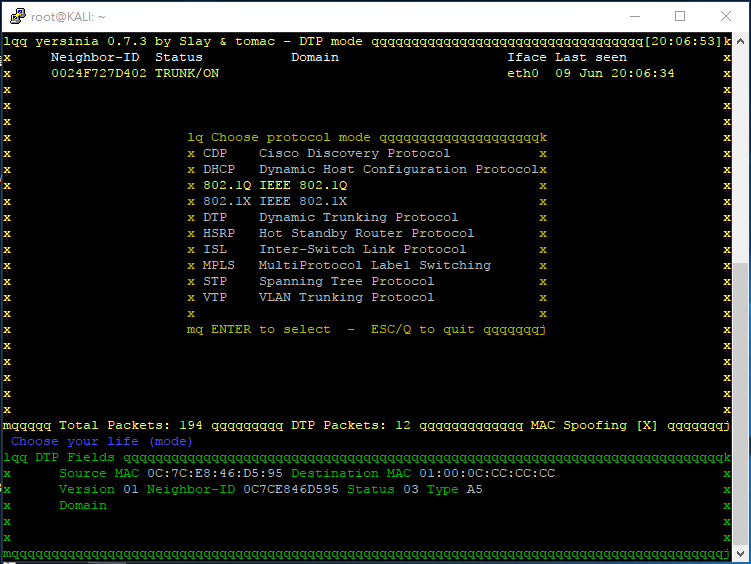Click last seen time 09 Jun 20:06:34
The width and height of the screenshot is (751, 564).
click(x=615, y=74)
